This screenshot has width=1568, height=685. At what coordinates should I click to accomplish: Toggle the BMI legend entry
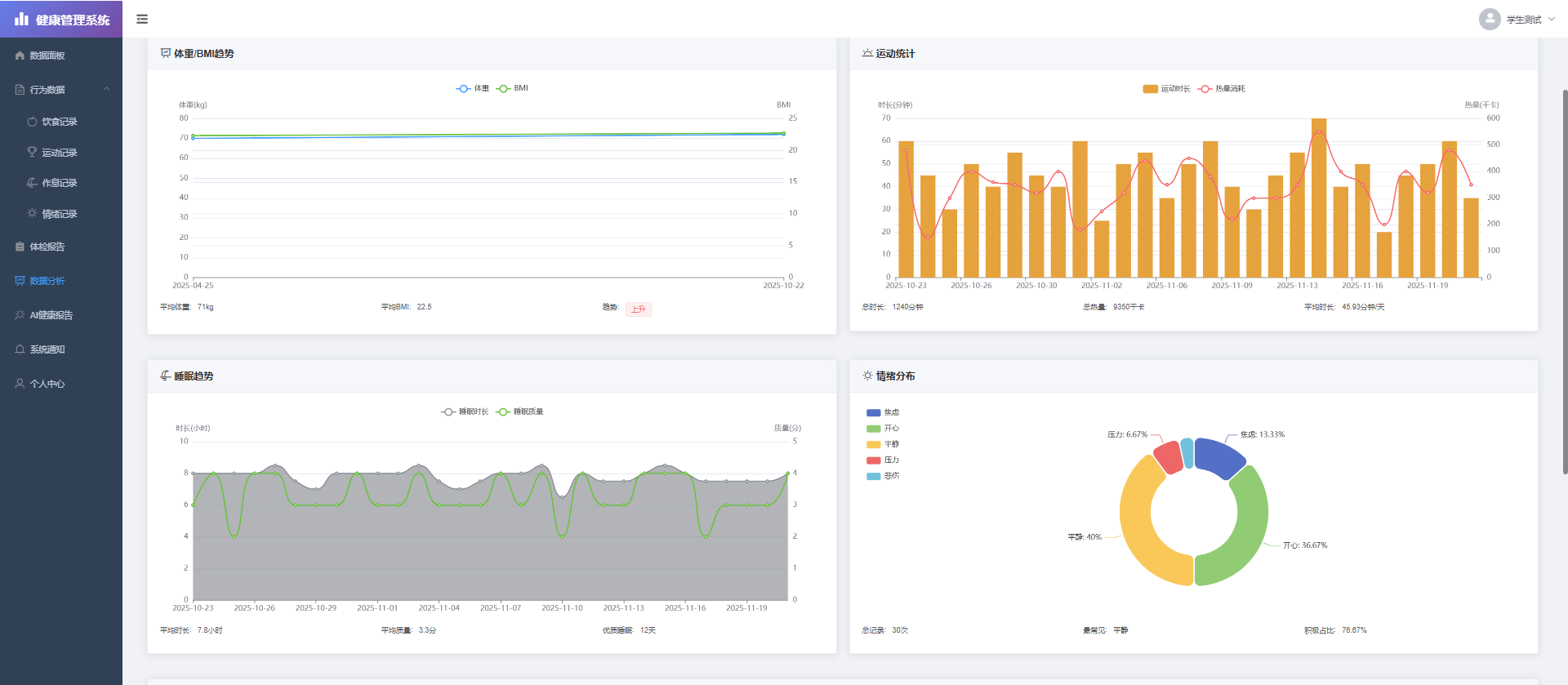tap(513, 88)
